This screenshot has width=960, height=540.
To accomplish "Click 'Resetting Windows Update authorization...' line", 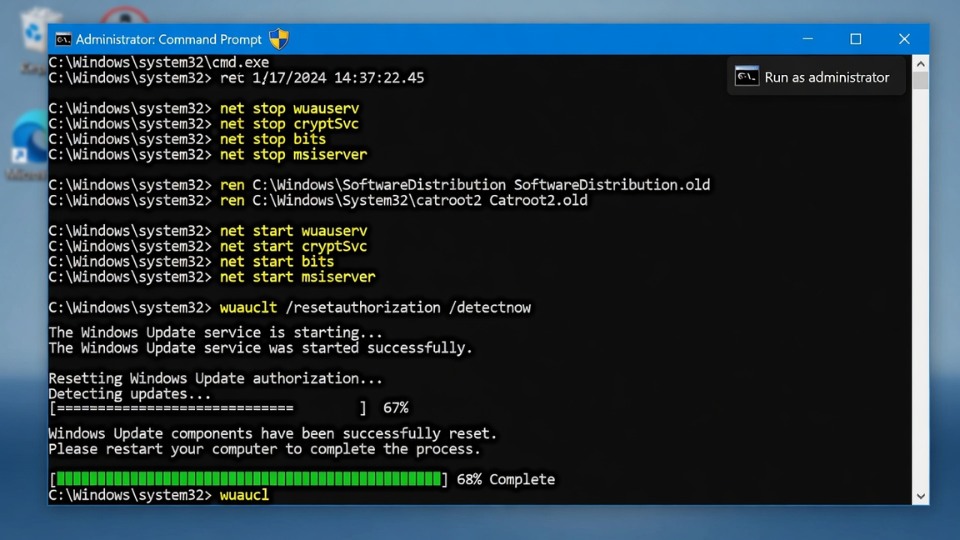I will click(216, 378).
